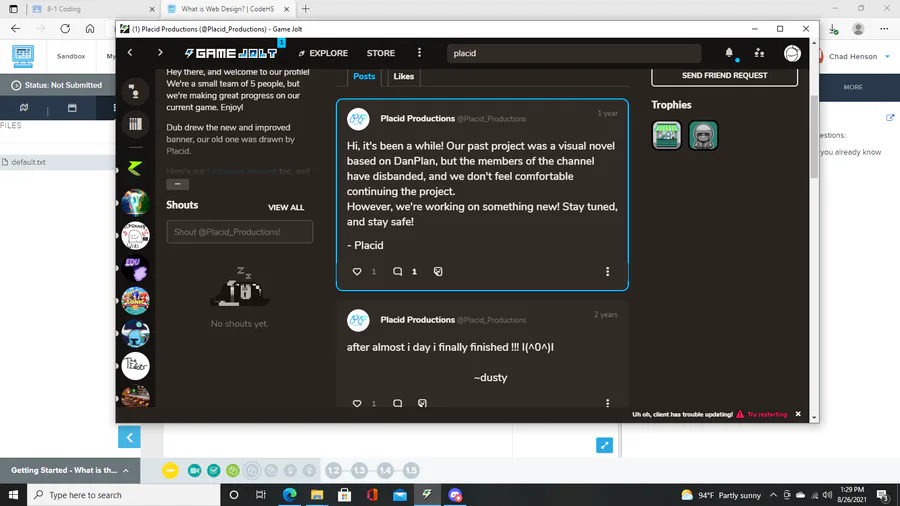The height and width of the screenshot is (506, 900).
Task: Go to the browser home page
Action: pos(90,29)
